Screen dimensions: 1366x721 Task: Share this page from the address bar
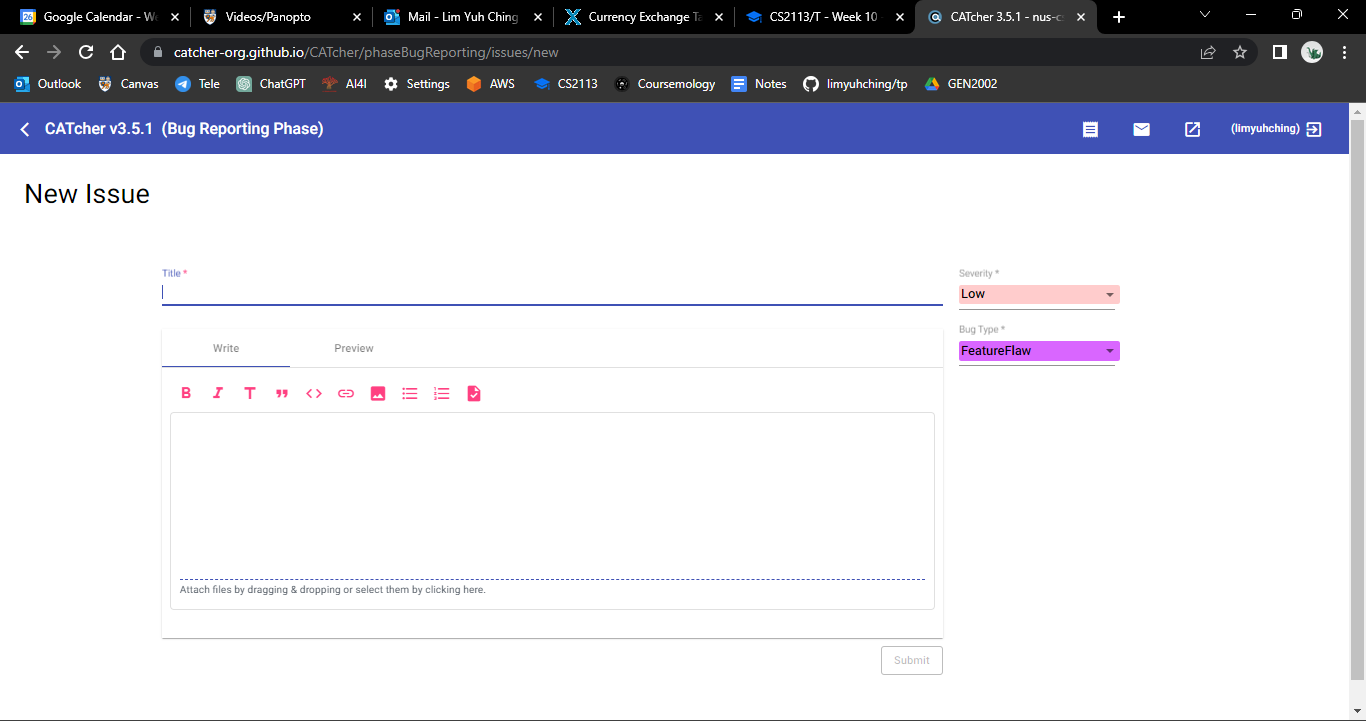tap(1208, 52)
